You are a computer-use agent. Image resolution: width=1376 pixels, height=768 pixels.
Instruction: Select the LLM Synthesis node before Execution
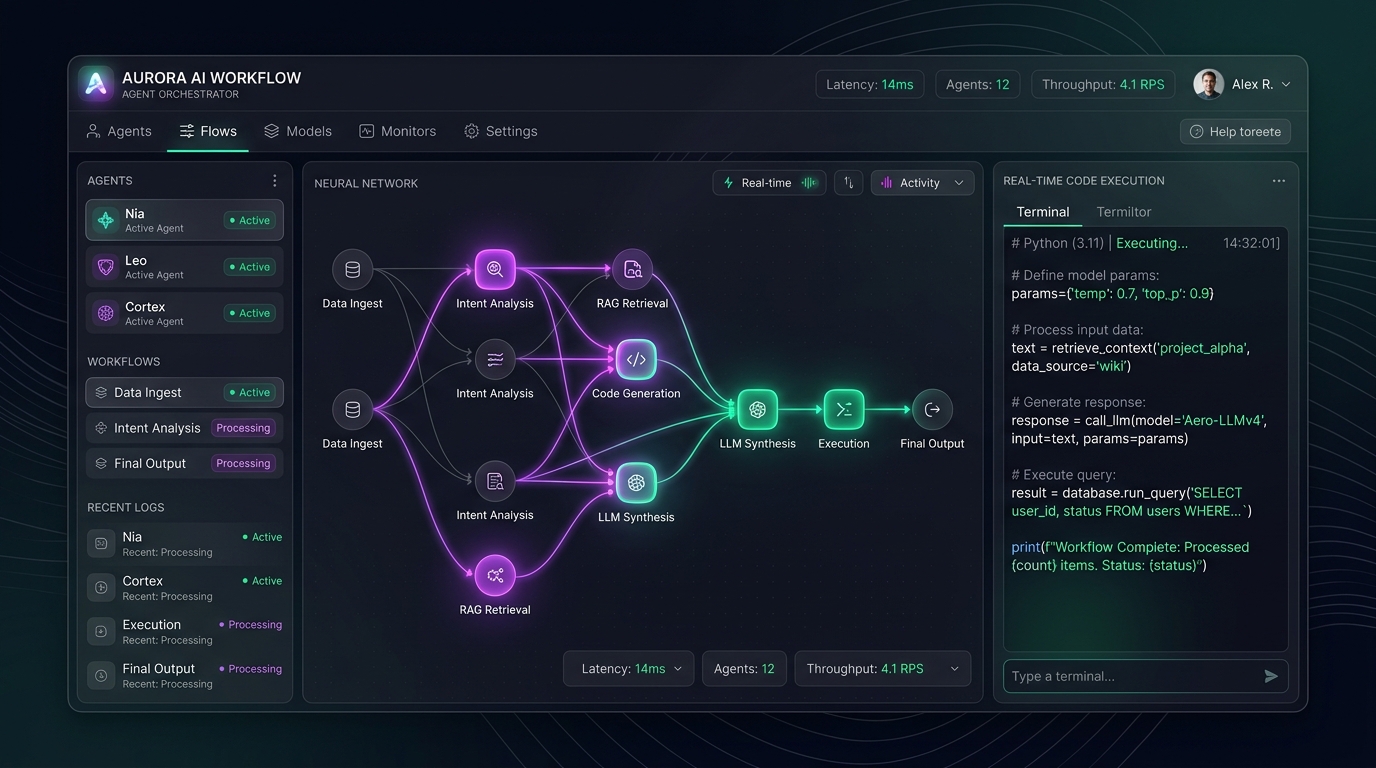757,409
